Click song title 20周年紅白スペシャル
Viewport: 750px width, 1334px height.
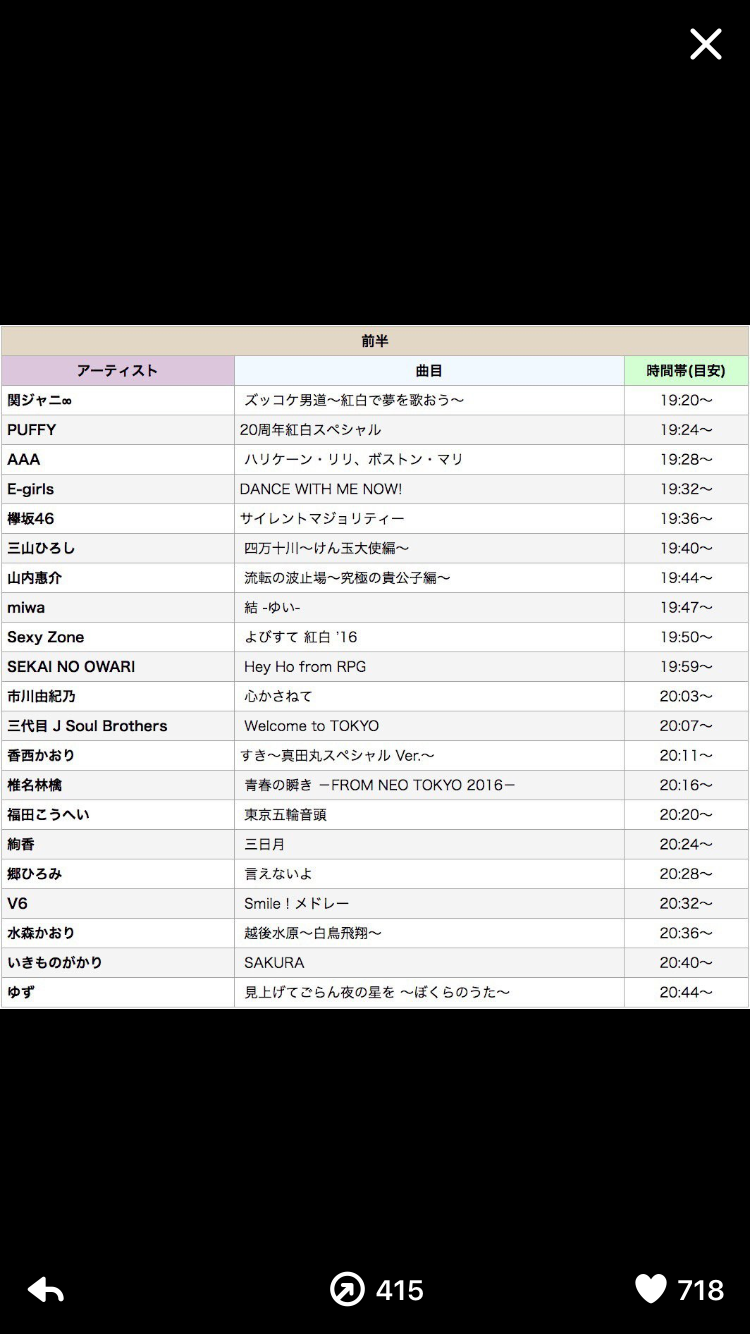[x=310, y=430]
